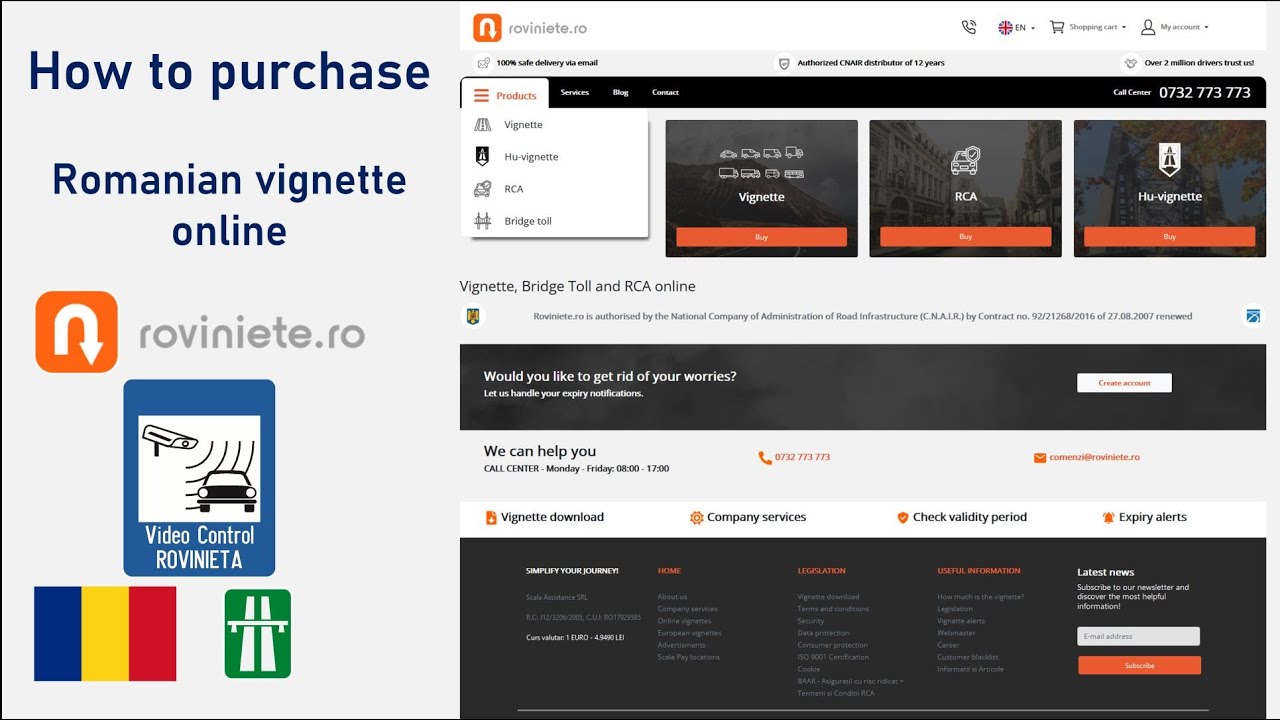Image resolution: width=1280 pixels, height=720 pixels.
Task: Open the comenzi@roviniete.ro email link
Action: point(1094,457)
